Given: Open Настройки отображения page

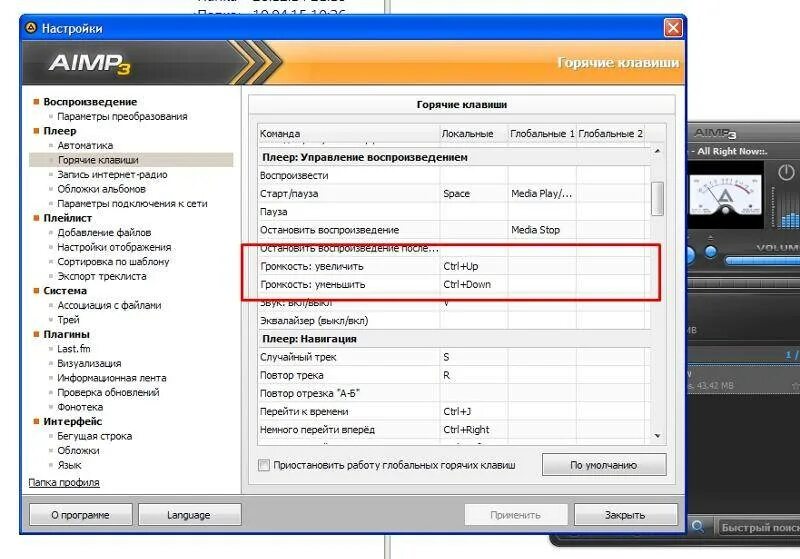Looking at the screenshot, I should [114, 247].
